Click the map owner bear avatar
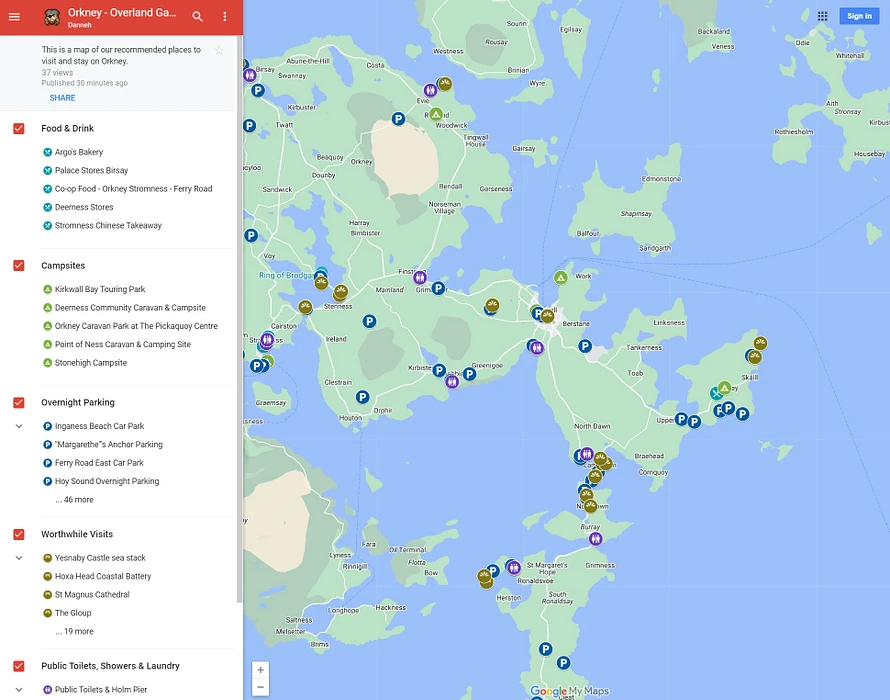 [52, 17]
